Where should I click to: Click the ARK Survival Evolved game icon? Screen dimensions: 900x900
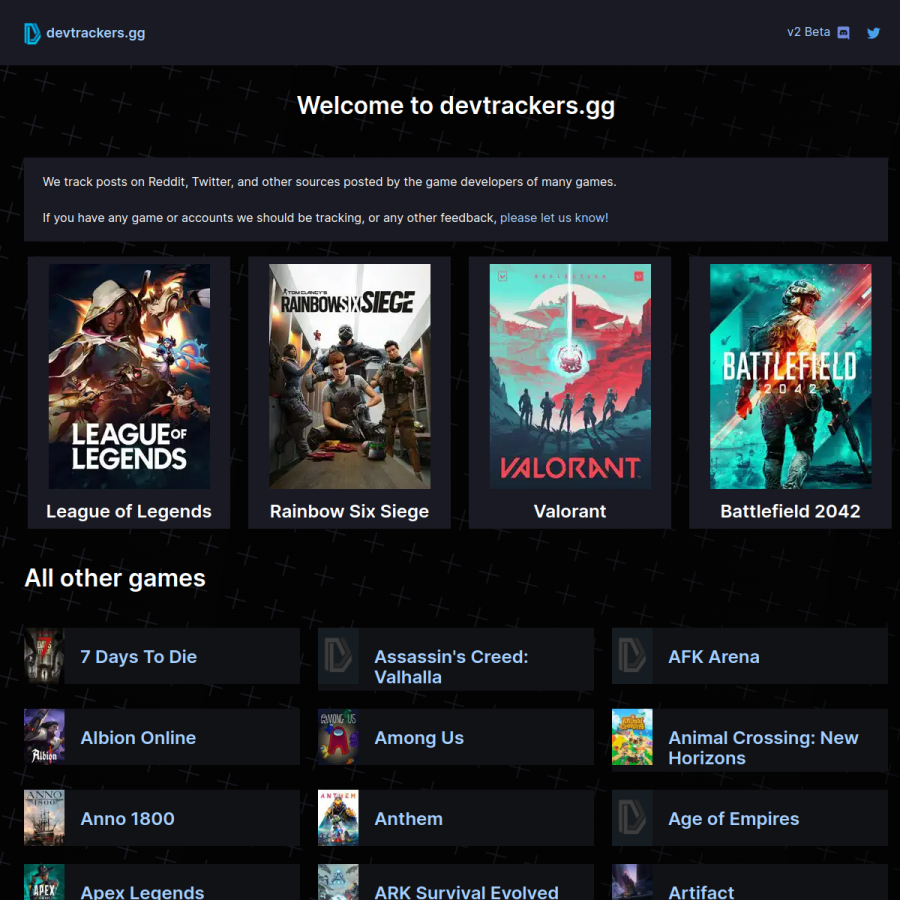[338, 882]
